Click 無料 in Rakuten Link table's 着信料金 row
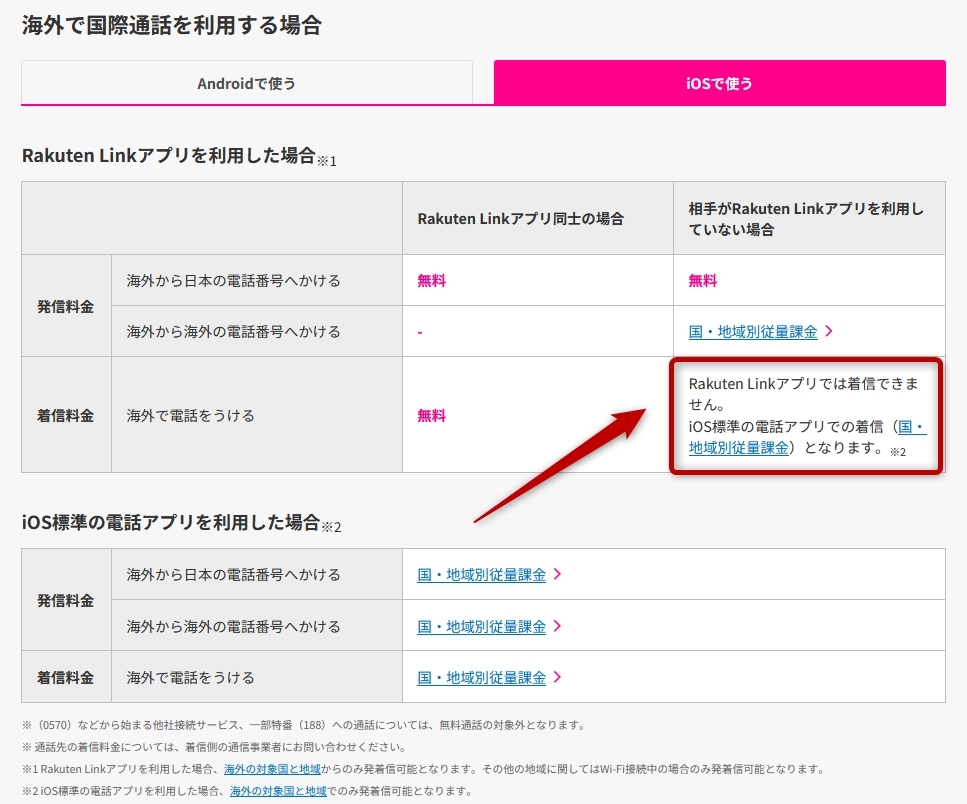967x804 pixels. coord(431,415)
